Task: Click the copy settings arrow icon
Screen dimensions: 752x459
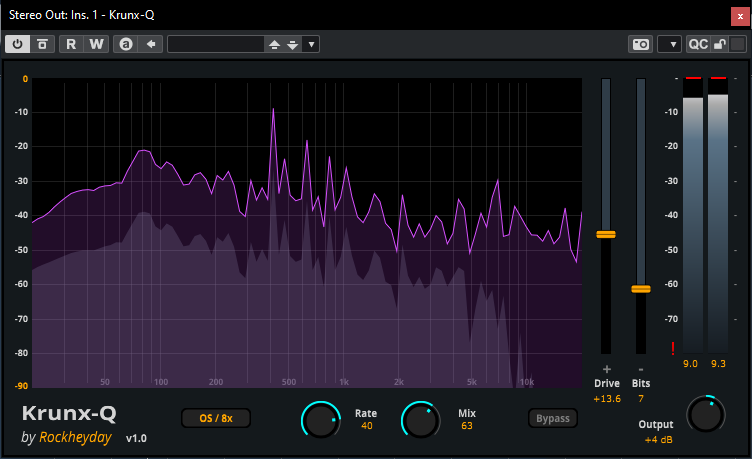Action: click(x=151, y=44)
